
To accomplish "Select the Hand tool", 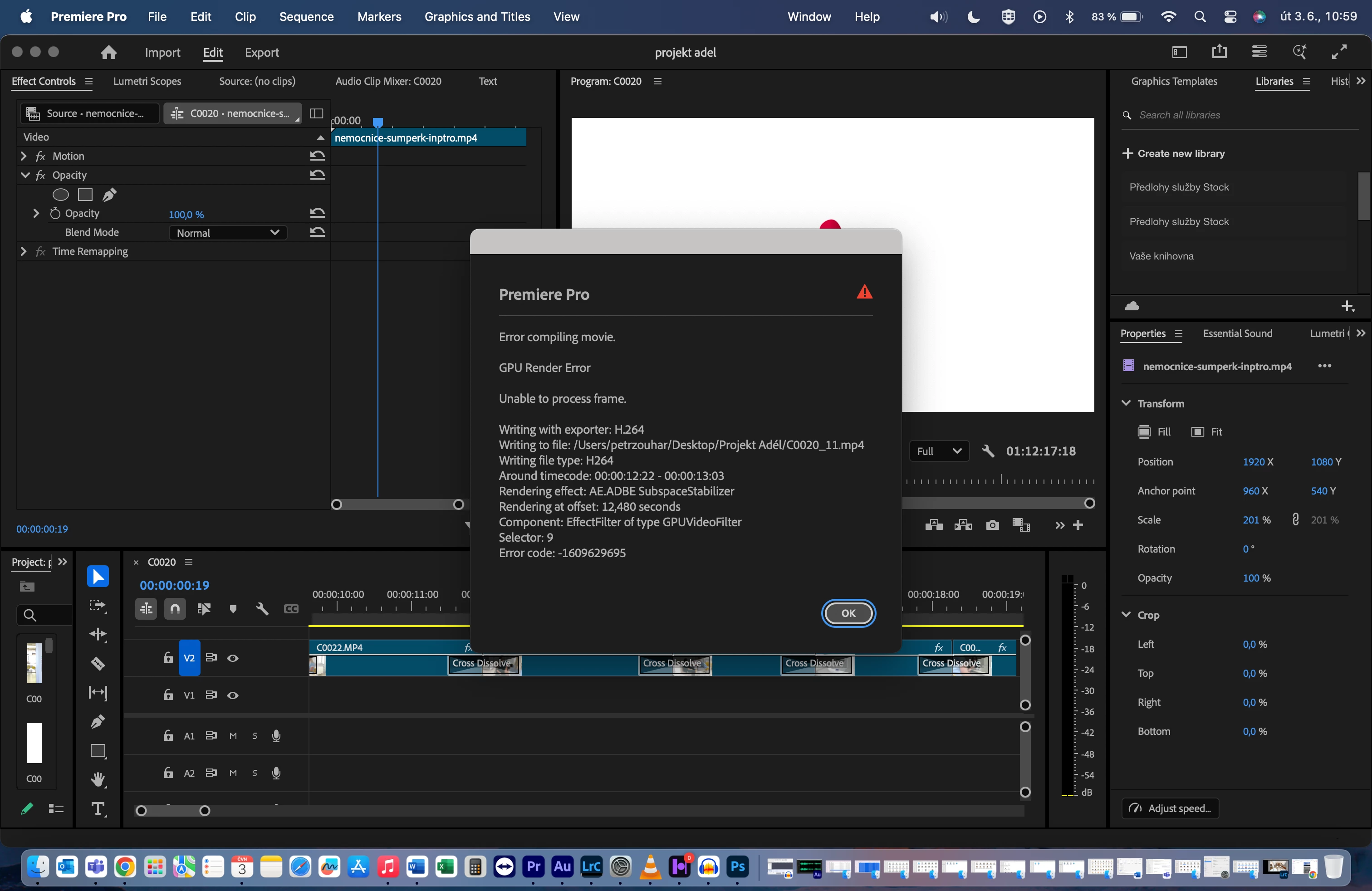I will (98, 780).
